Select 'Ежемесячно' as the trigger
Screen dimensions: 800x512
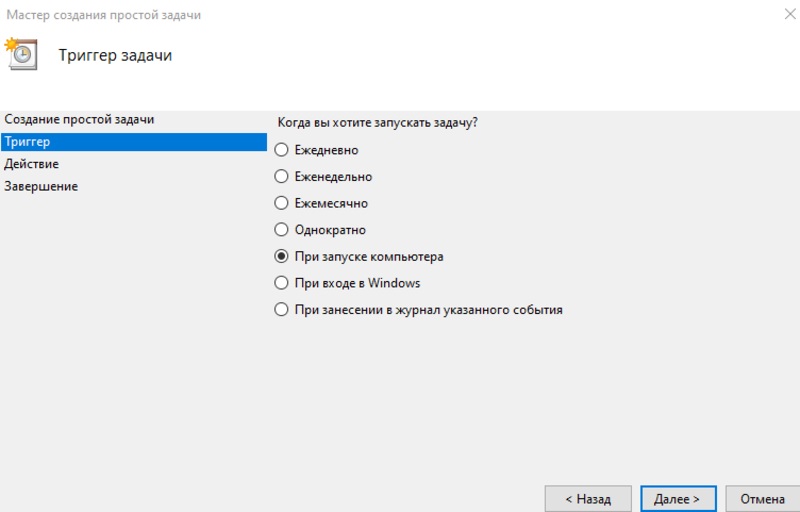pos(282,203)
